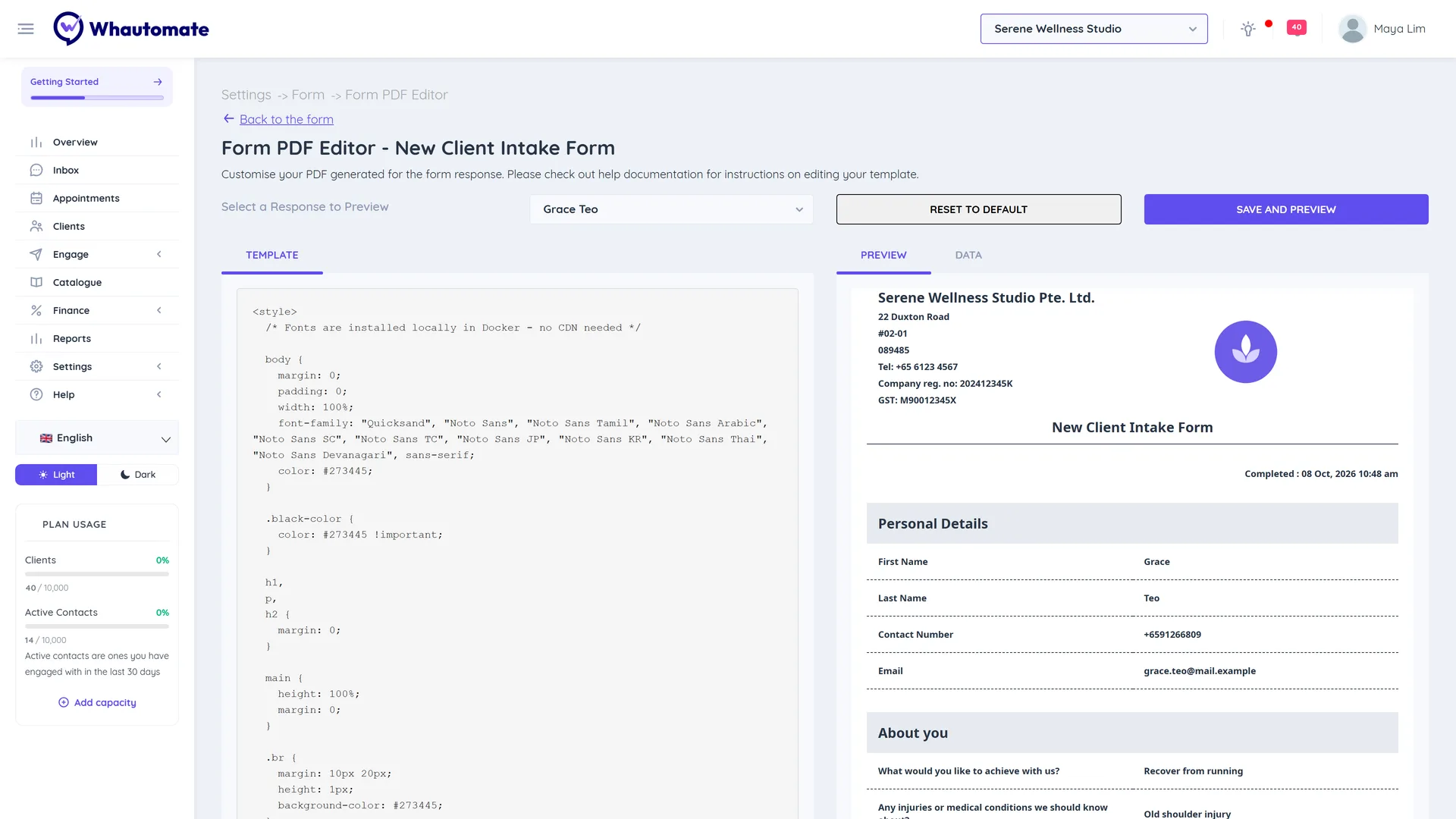Click the Form breadcrumb
The width and height of the screenshot is (1456, 819).
click(308, 95)
